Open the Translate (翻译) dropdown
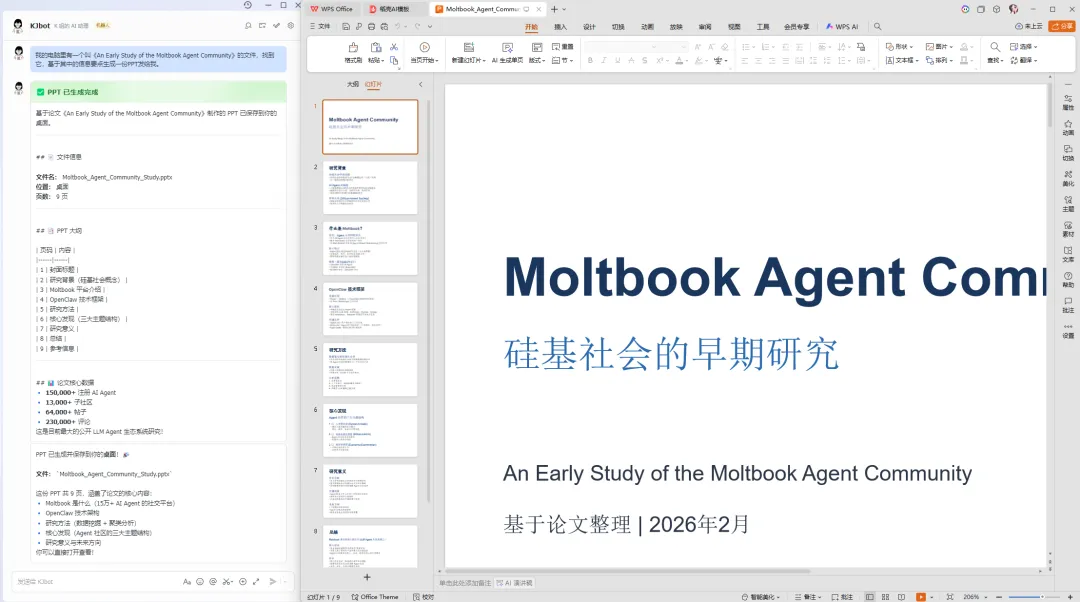Screen dimensions: 1080x602 1024,61
